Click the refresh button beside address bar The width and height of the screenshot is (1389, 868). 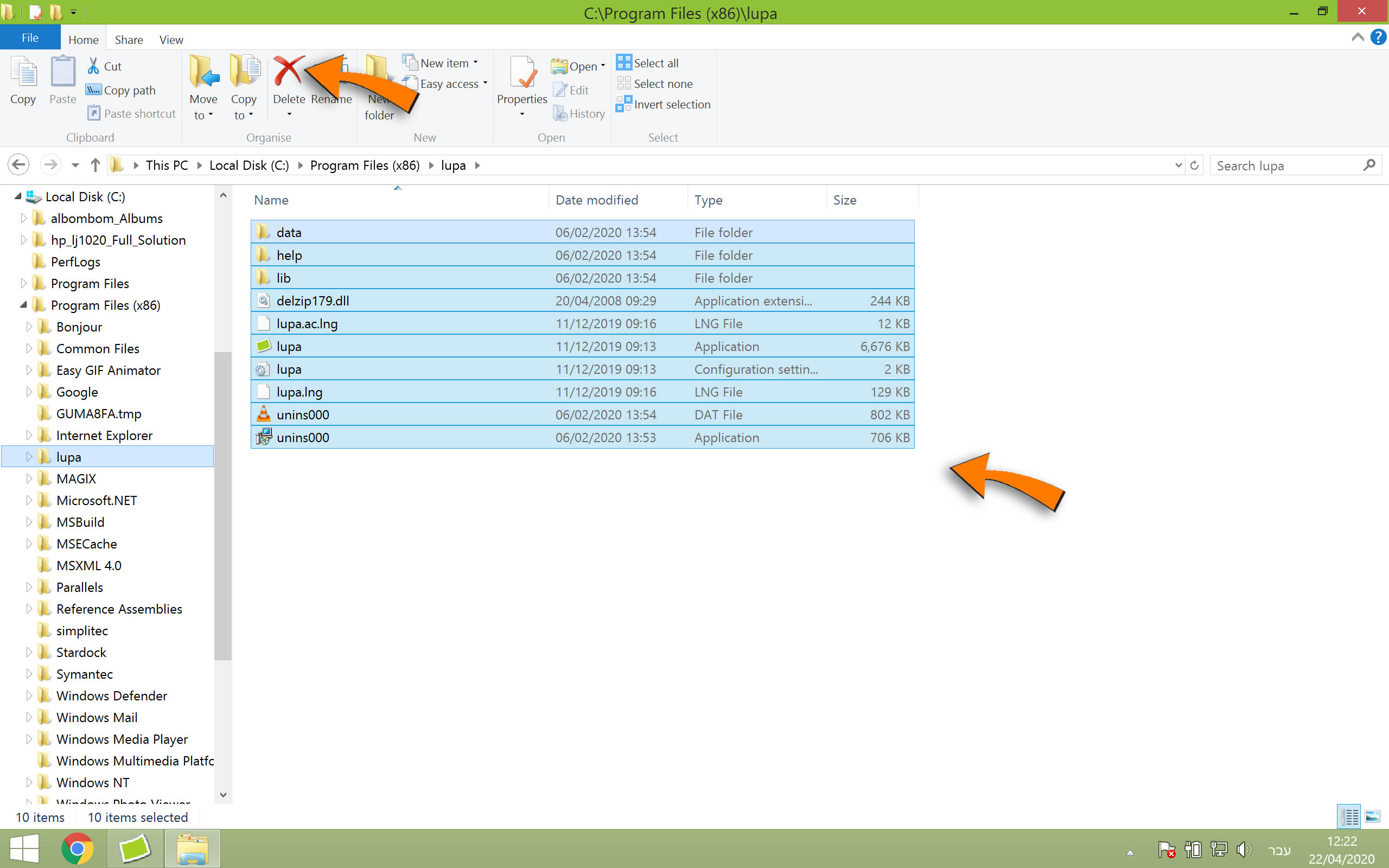(1194, 165)
